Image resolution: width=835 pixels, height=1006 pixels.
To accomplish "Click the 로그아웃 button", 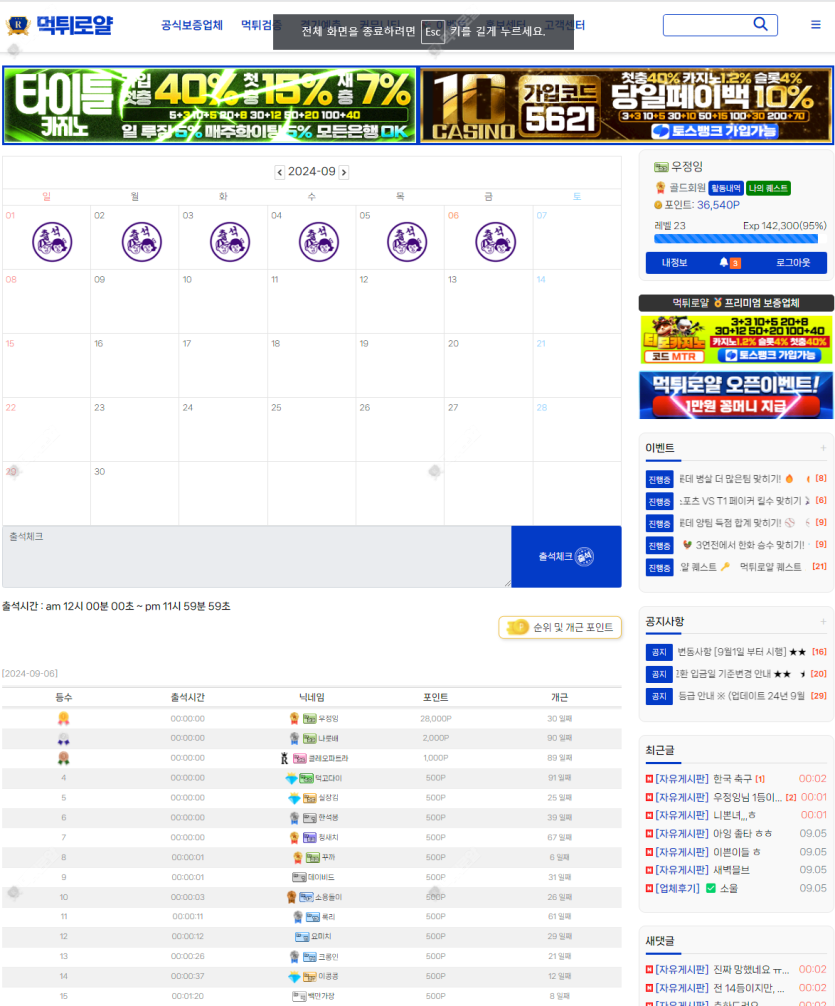I will click(x=800, y=263).
